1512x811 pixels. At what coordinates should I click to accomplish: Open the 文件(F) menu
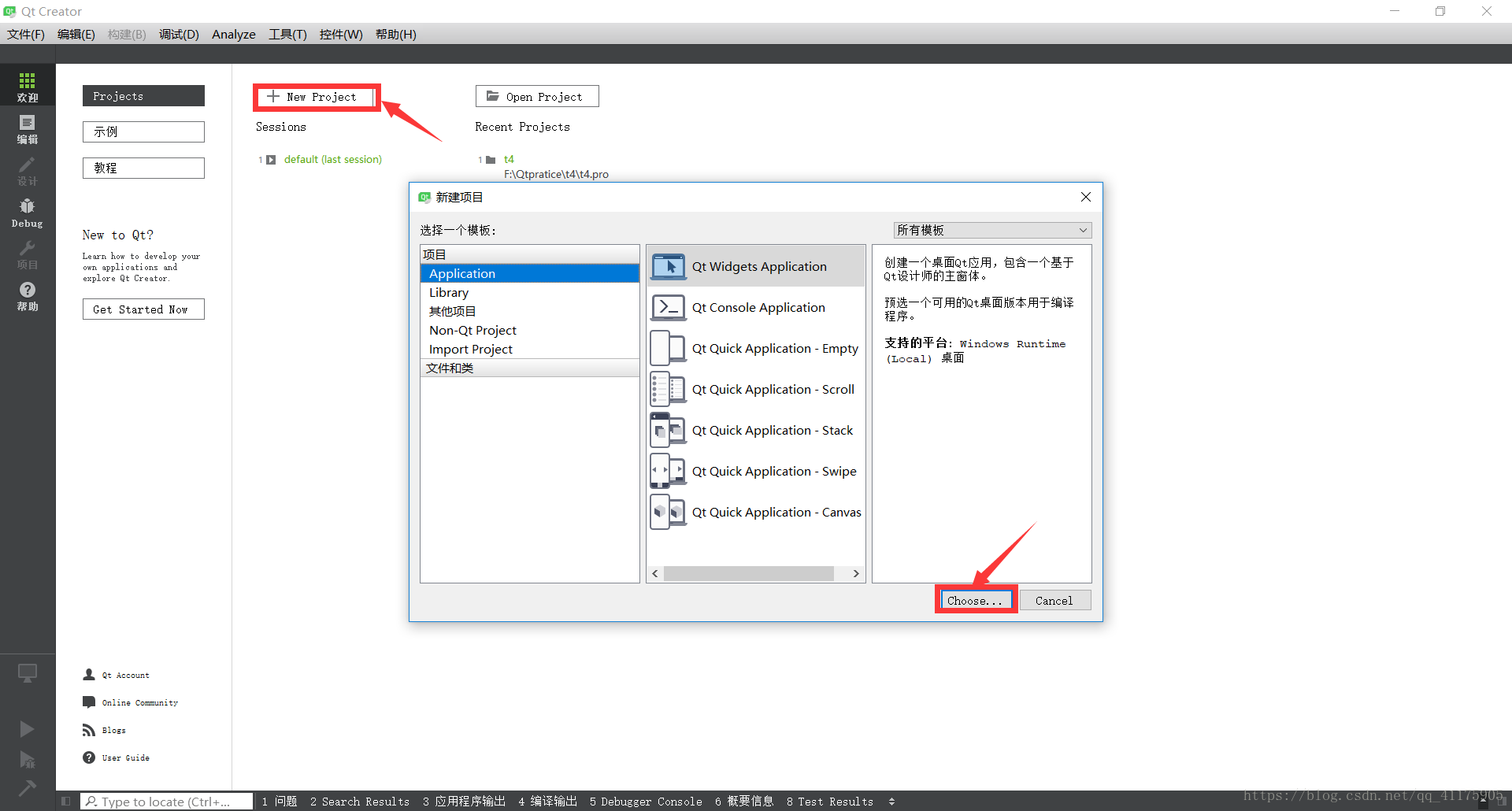click(26, 34)
